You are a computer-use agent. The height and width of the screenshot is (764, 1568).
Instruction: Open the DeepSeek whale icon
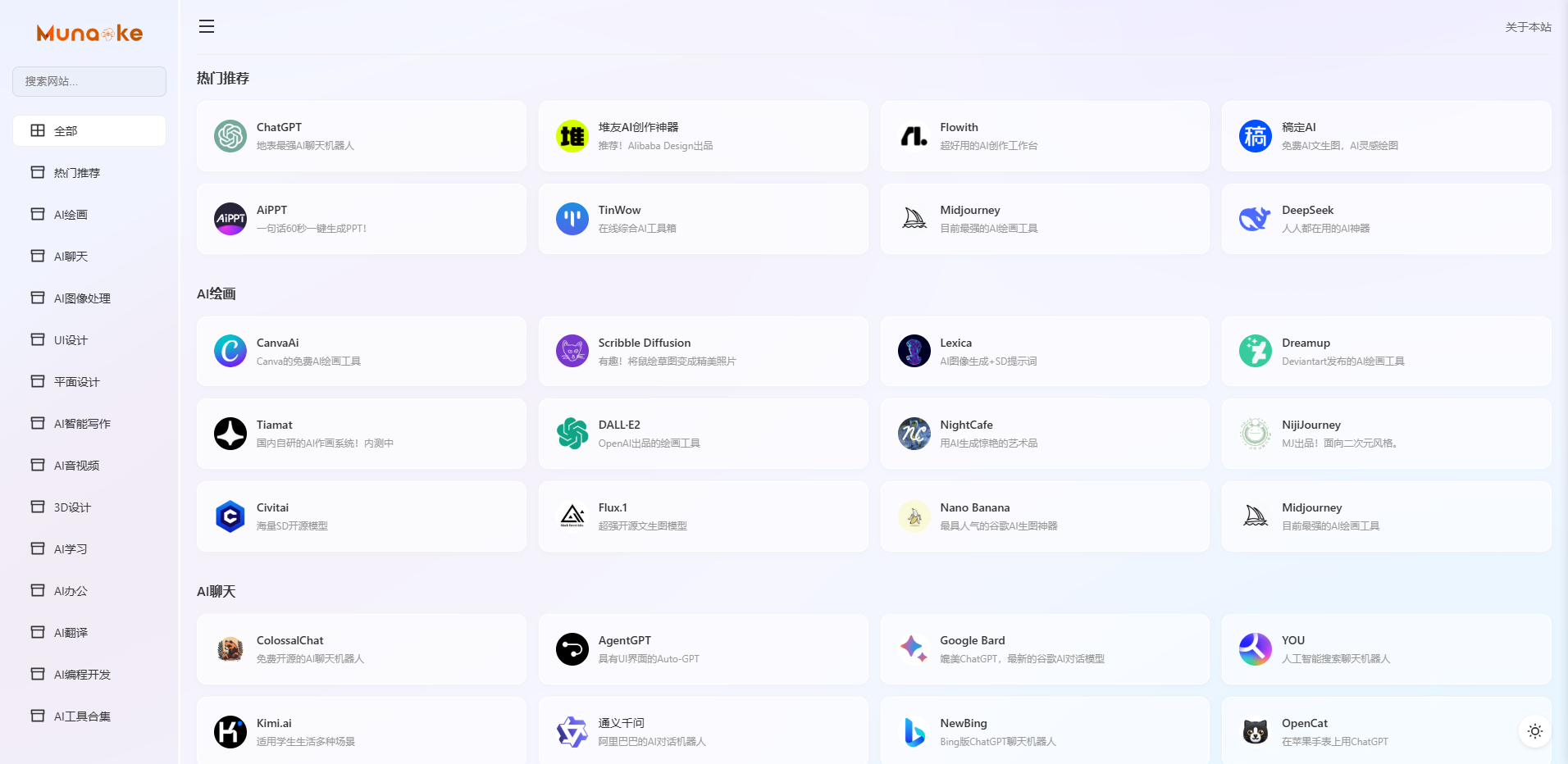tap(1255, 219)
